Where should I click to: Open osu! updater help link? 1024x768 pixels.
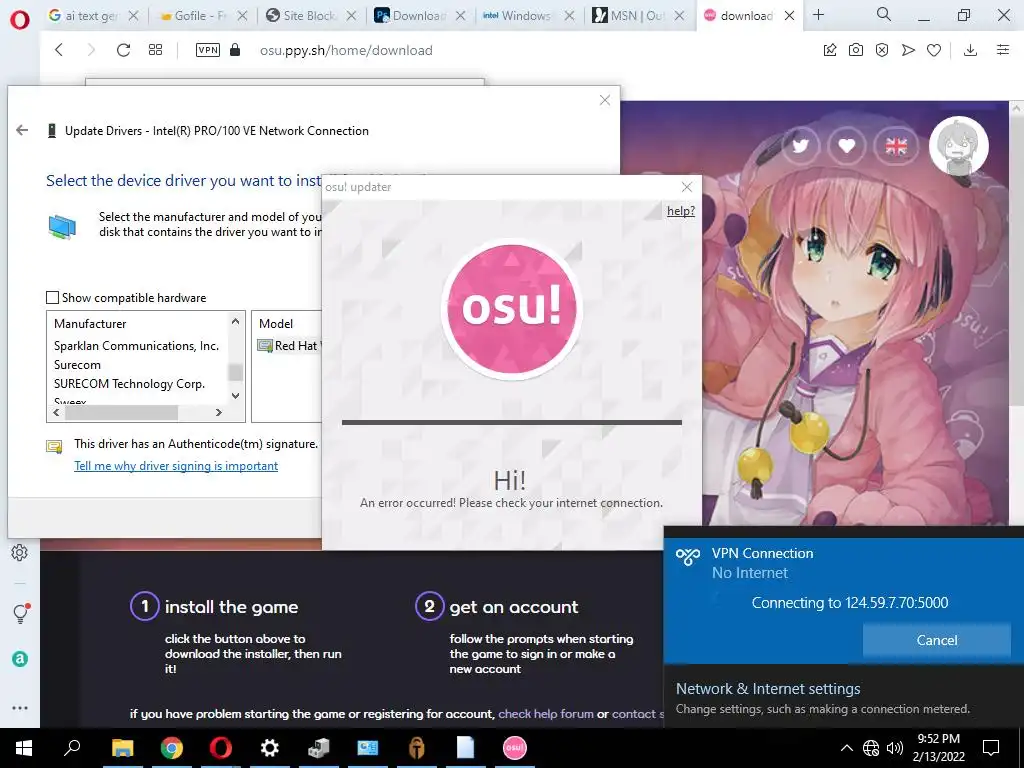pos(680,210)
